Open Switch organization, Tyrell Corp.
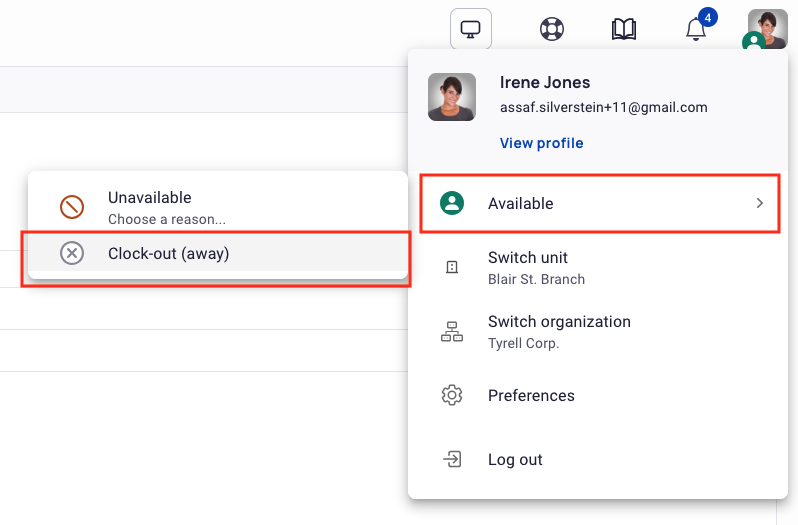 (600, 332)
